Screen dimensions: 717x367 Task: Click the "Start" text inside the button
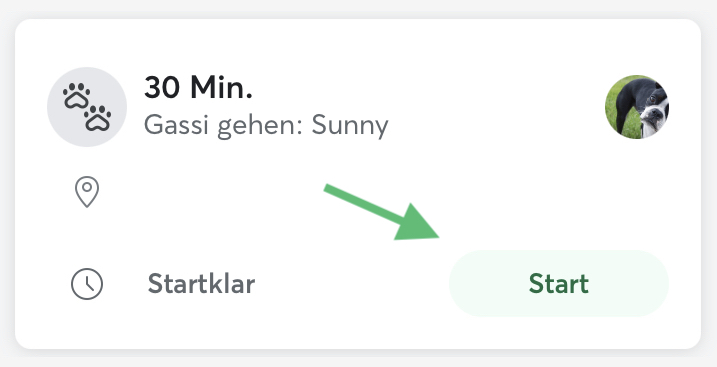pyautogui.click(x=559, y=284)
